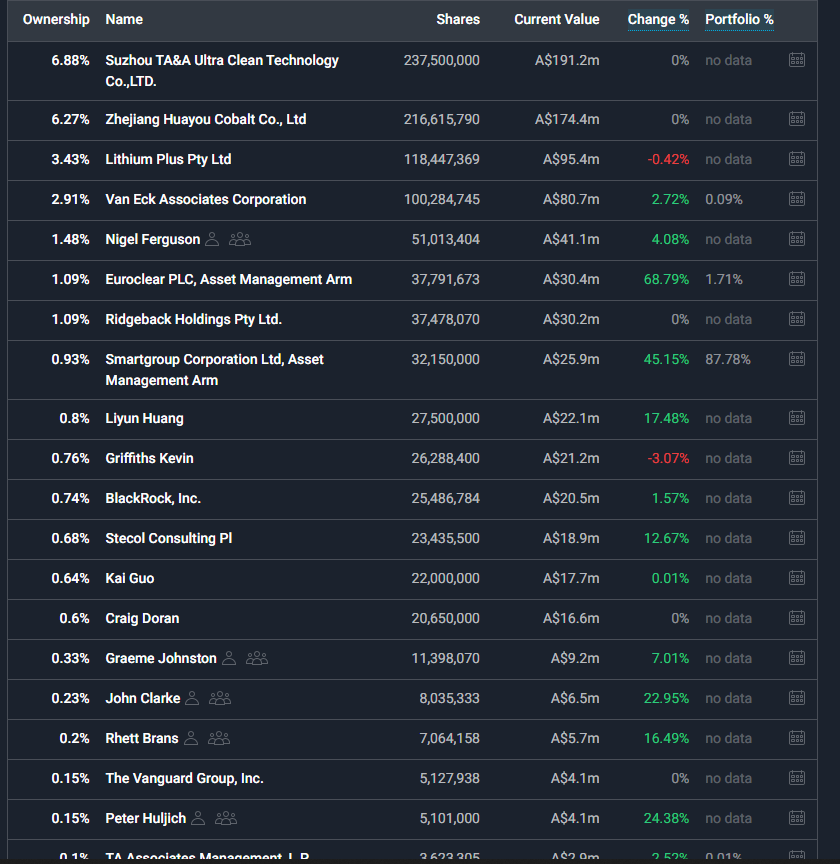Click calendar icon for John Clarke

(796, 698)
